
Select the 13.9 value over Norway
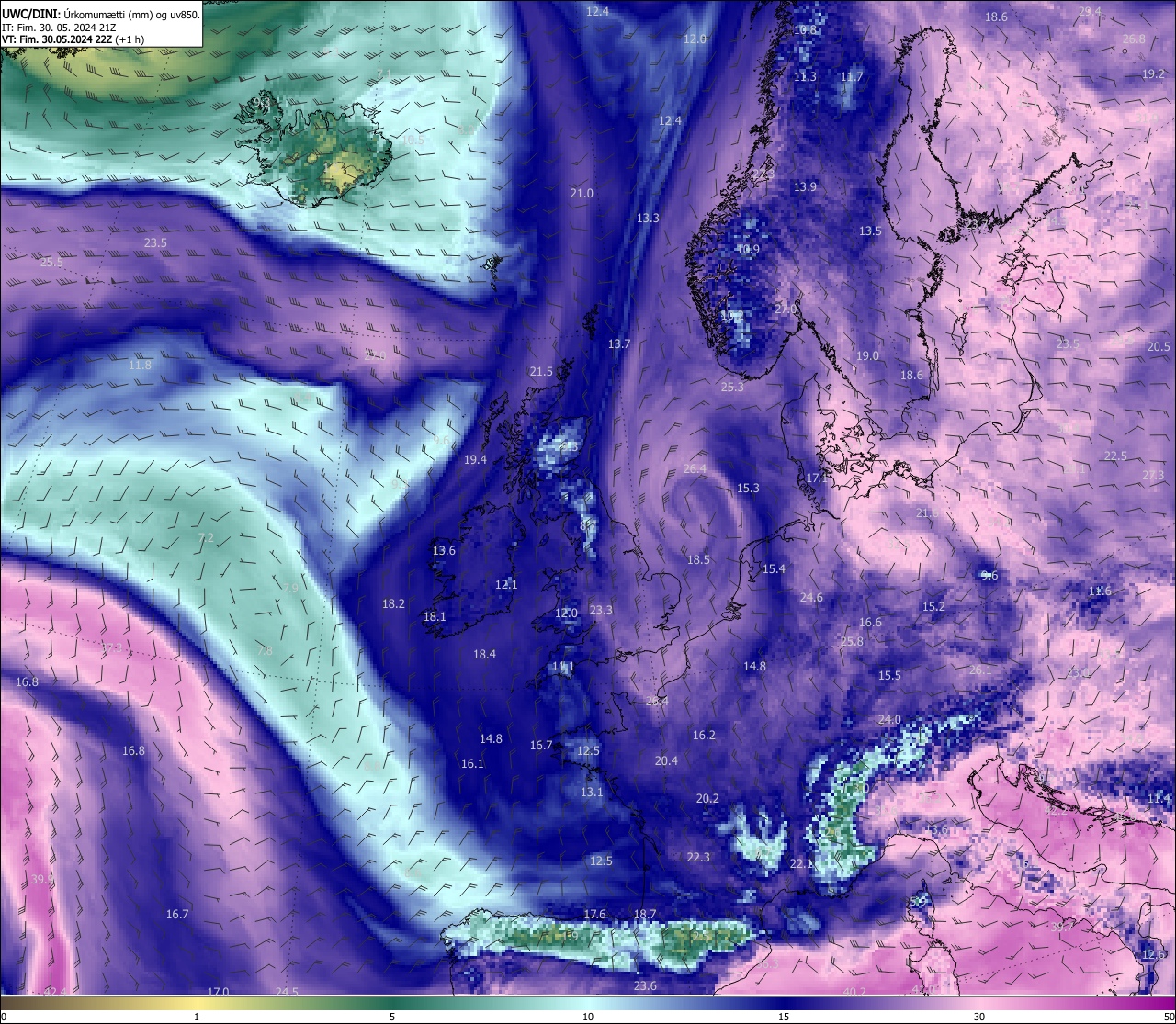click(805, 186)
